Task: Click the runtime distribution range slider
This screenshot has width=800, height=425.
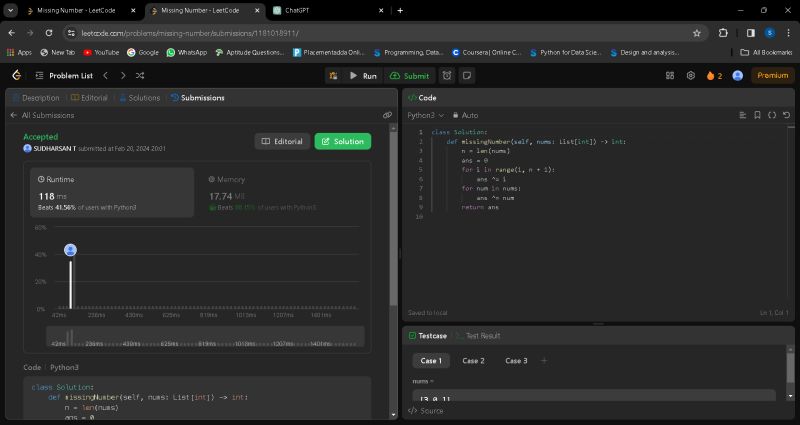Action: point(205,337)
